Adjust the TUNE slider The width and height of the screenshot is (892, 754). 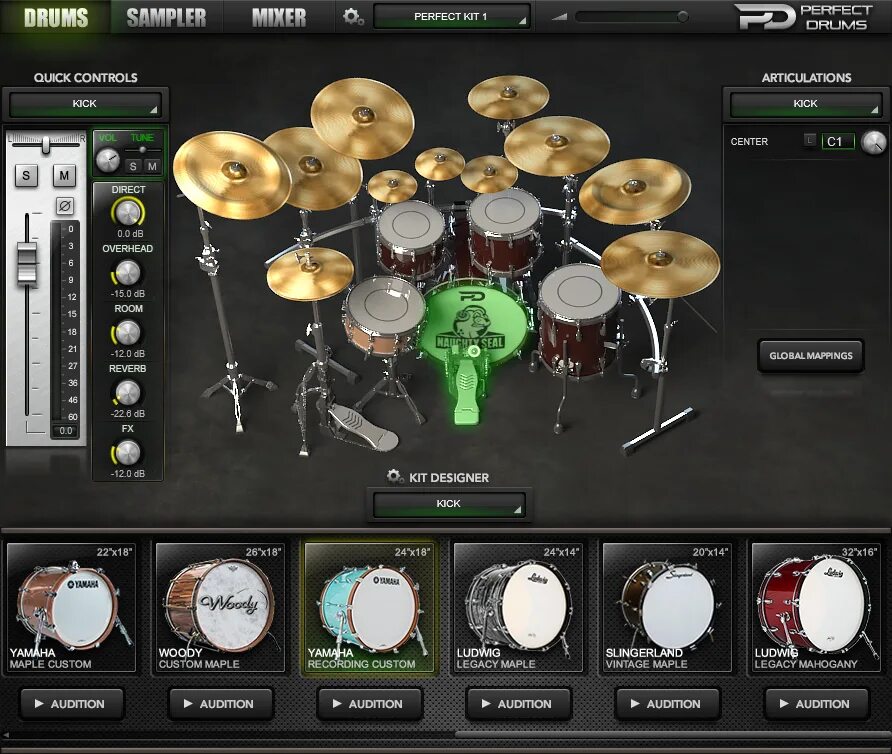pos(142,150)
